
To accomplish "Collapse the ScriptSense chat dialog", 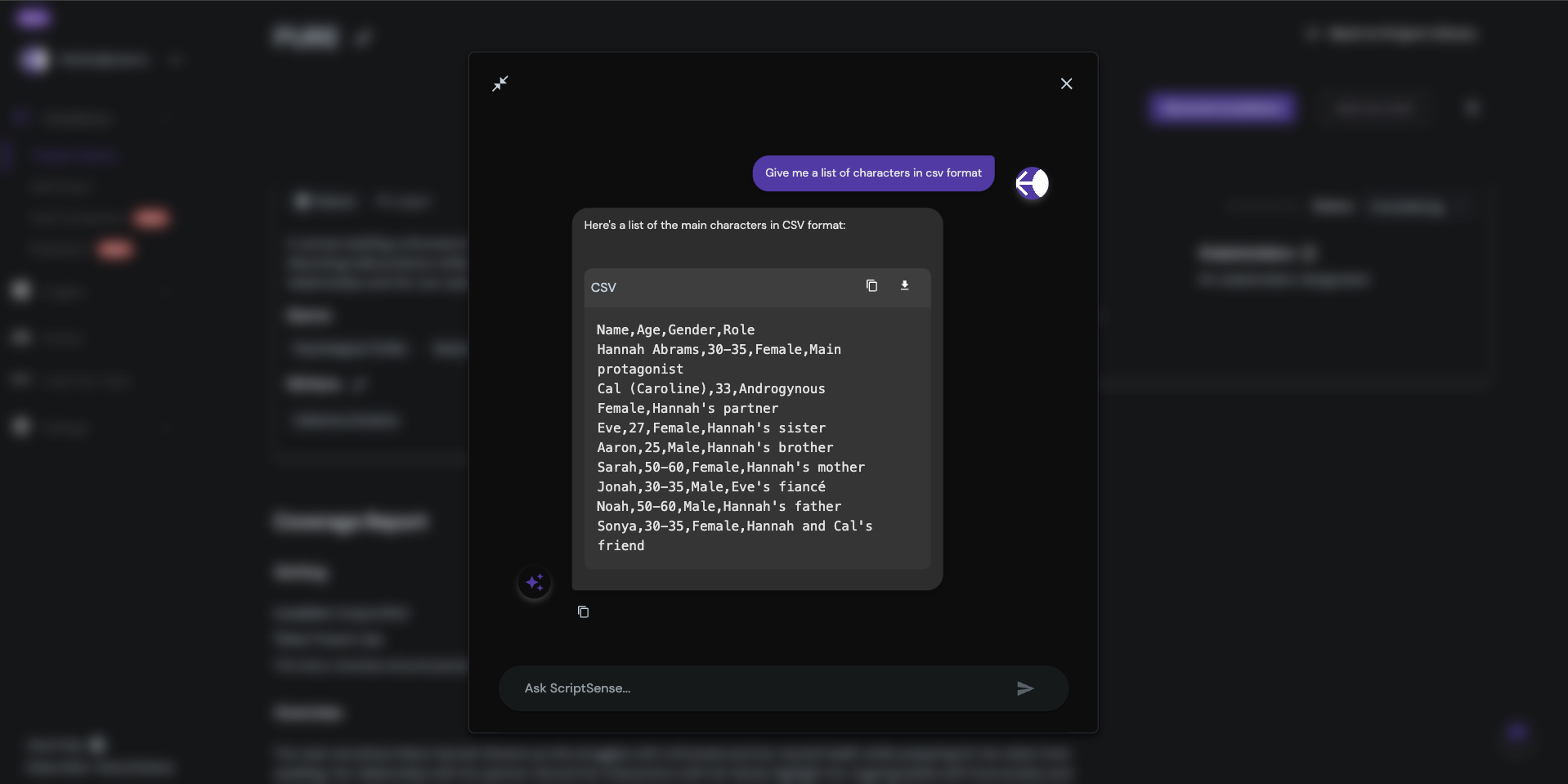I will pyautogui.click(x=500, y=83).
